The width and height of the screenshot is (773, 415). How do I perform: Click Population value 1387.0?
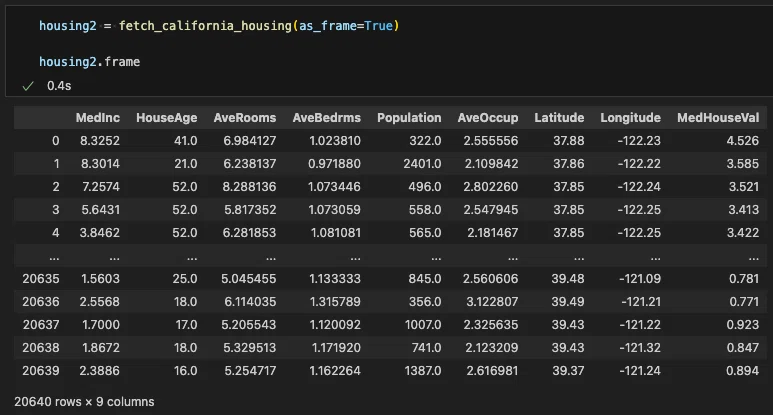pyautogui.click(x=423, y=371)
